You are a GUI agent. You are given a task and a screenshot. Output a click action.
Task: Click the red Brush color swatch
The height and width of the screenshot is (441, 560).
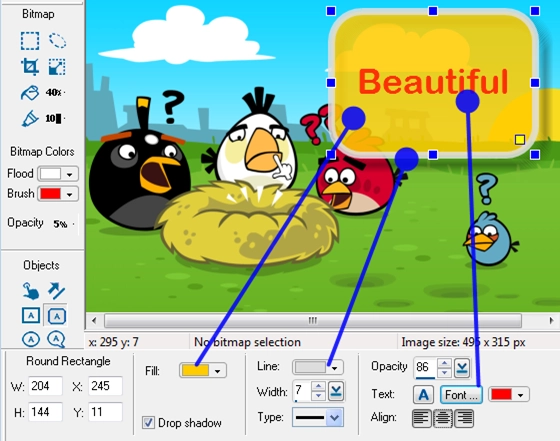pyautogui.click(x=51, y=194)
